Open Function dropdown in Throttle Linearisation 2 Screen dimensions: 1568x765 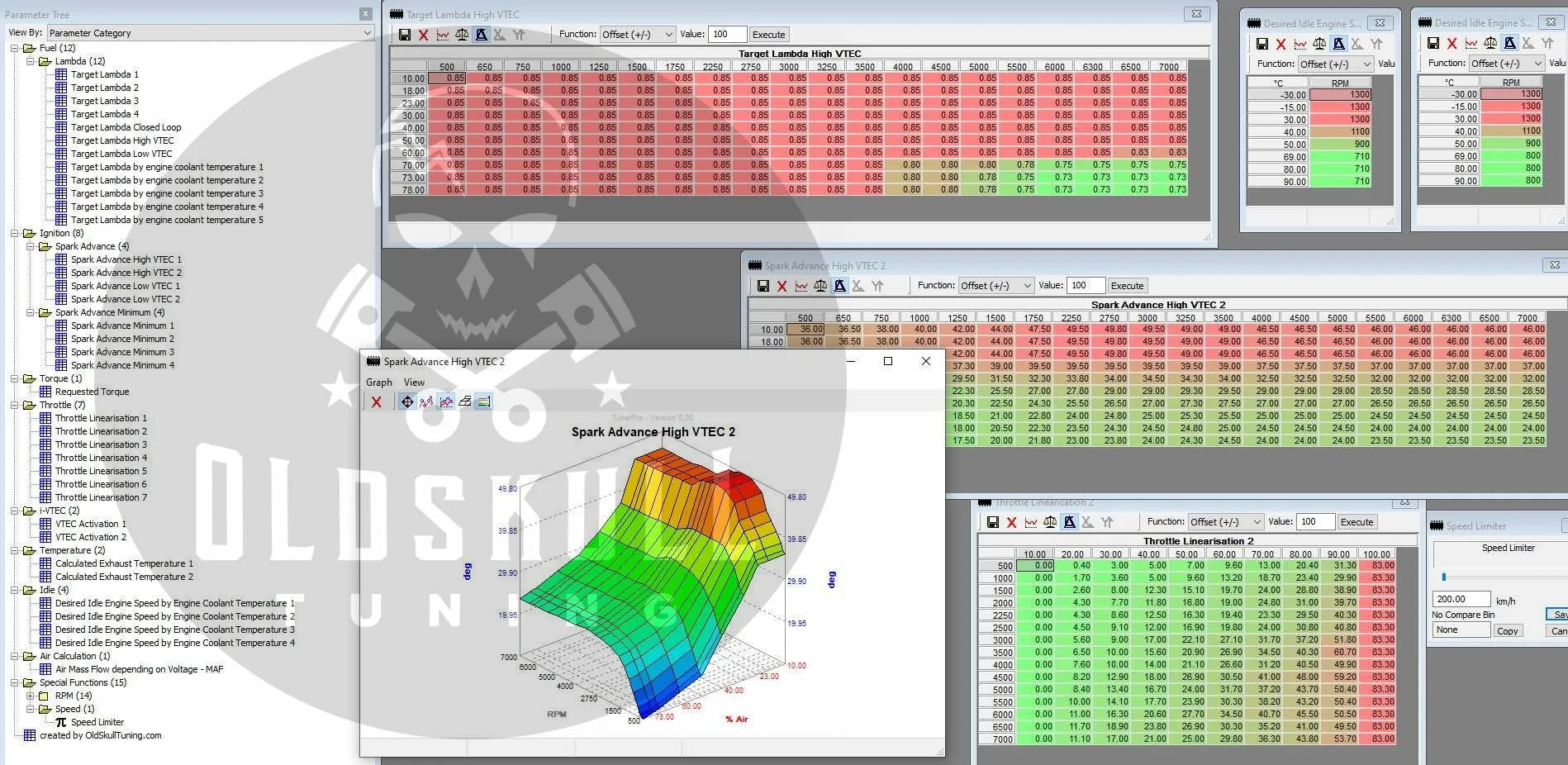click(1225, 522)
